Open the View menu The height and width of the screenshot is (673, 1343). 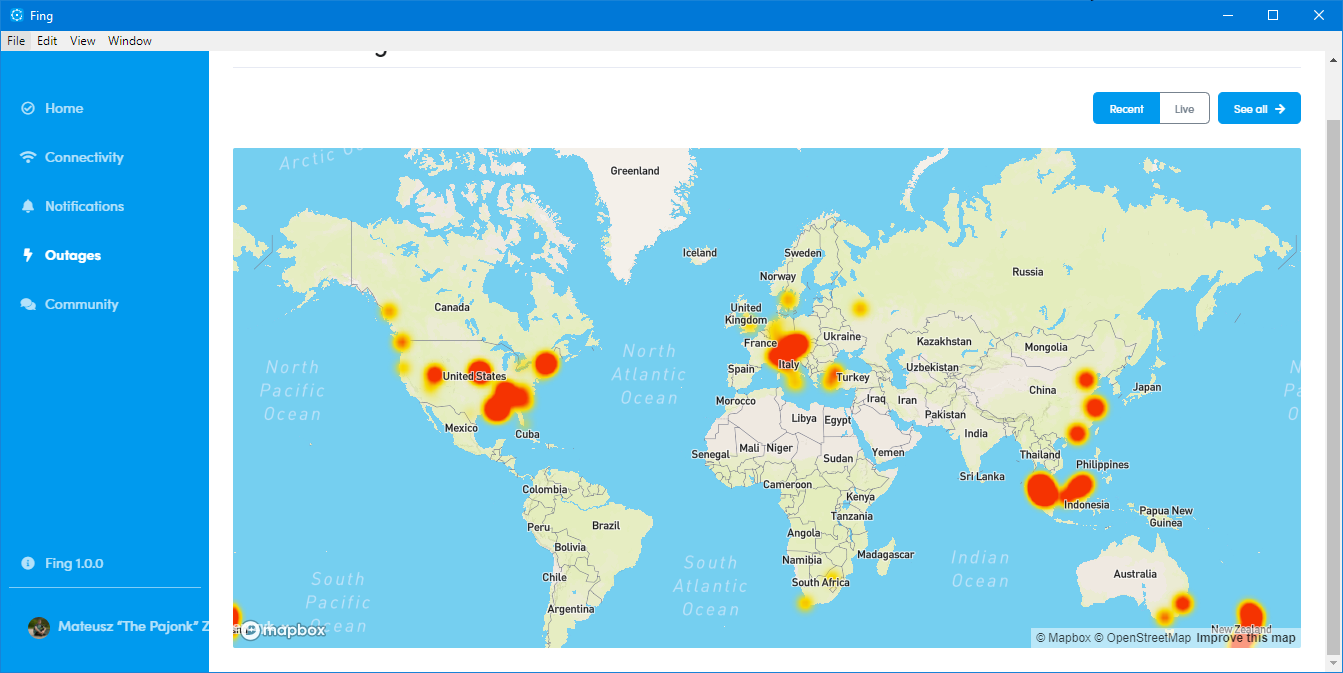click(x=83, y=41)
